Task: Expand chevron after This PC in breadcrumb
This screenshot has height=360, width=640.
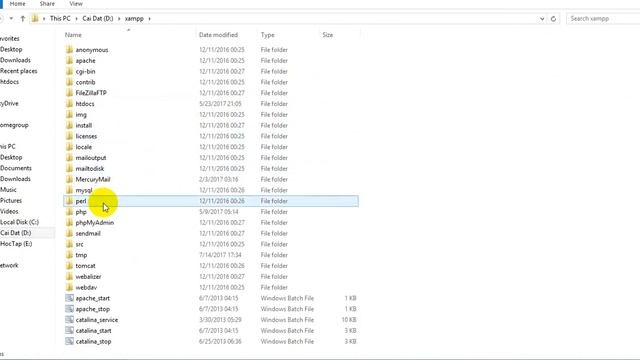Action: pos(76,18)
